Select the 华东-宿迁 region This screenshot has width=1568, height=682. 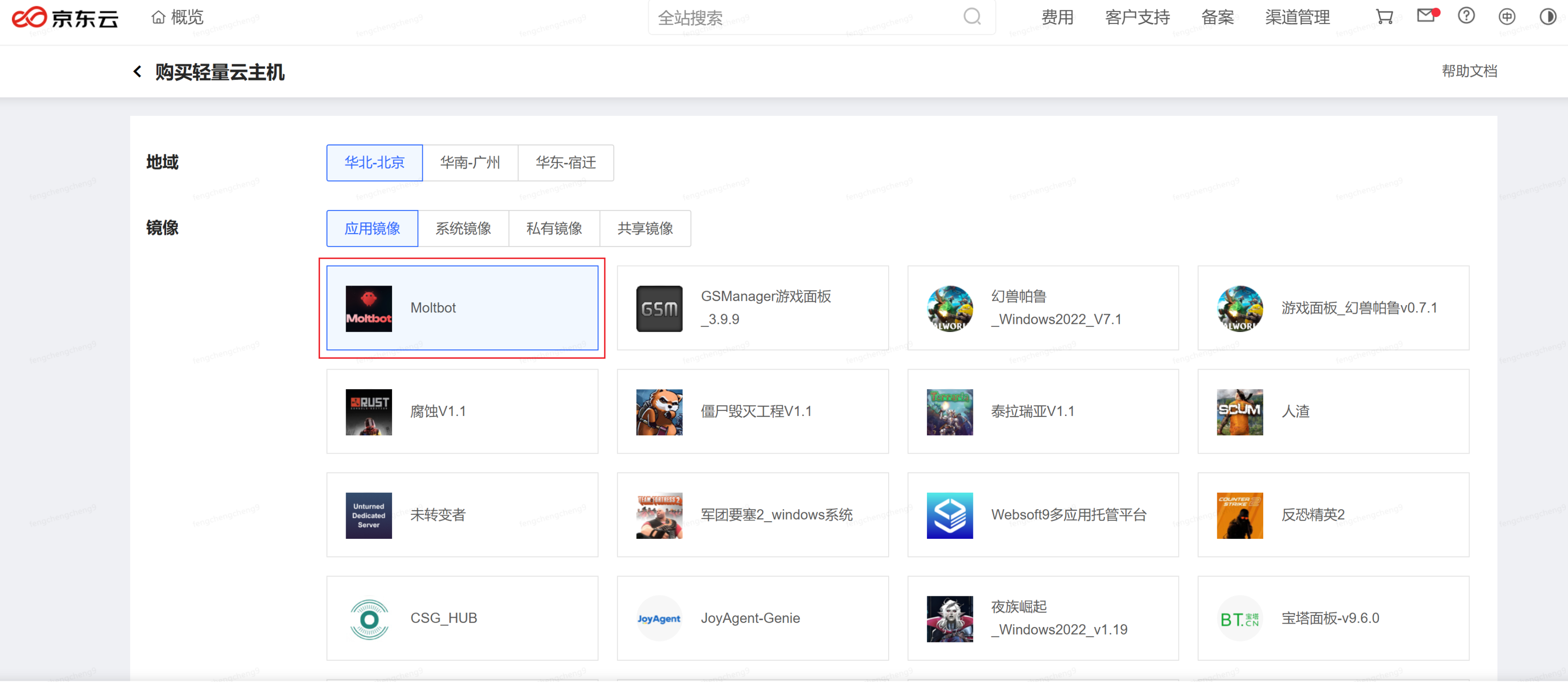(x=566, y=162)
